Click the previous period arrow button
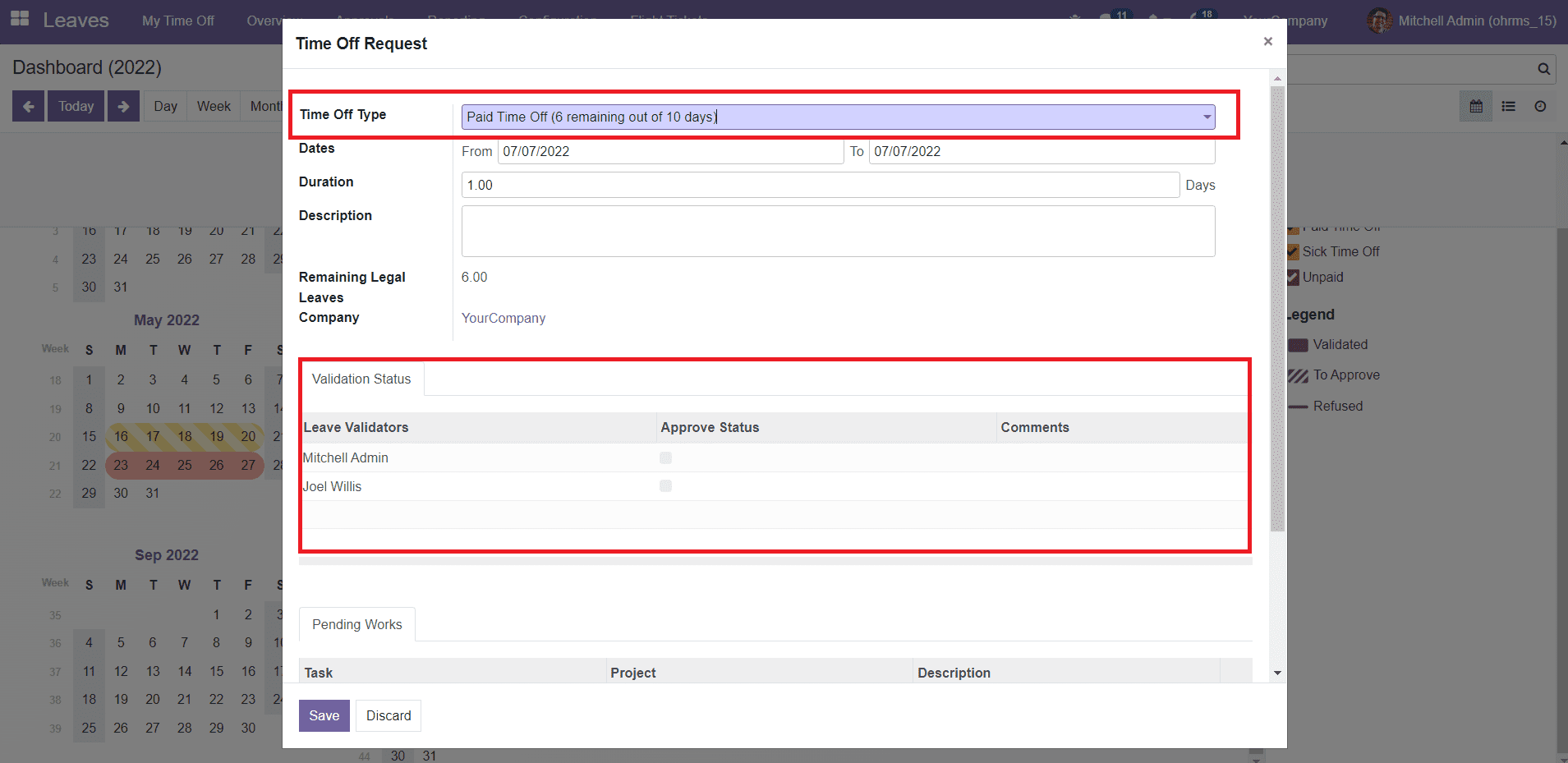 coord(28,106)
